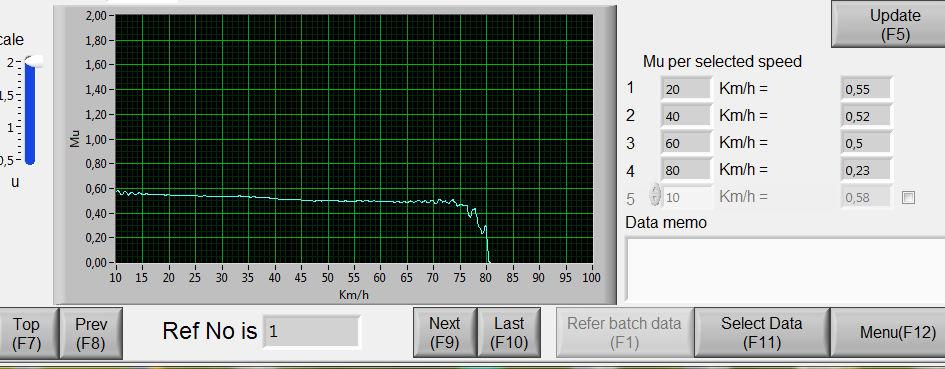Click the Mu value 0,23
This screenshot has height=369, width=945.
[x=866, y=169]
